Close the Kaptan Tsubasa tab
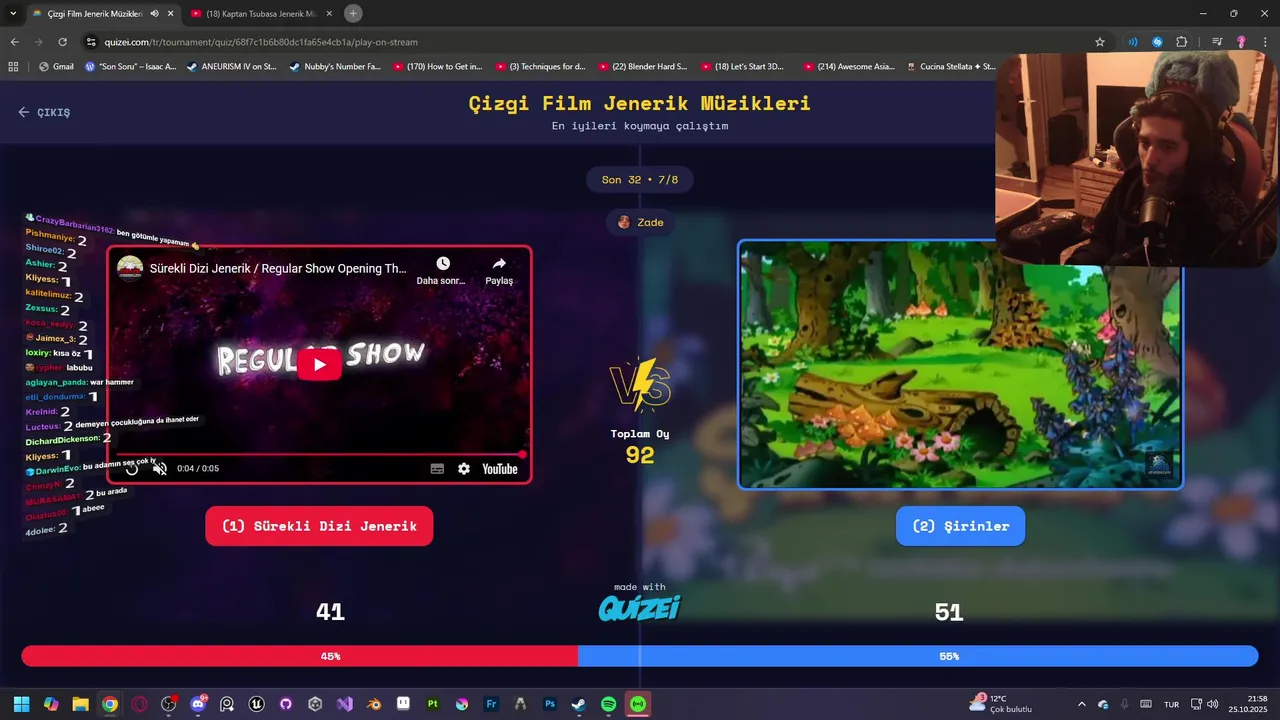1280x720 pixels. [x=329, y=13]
